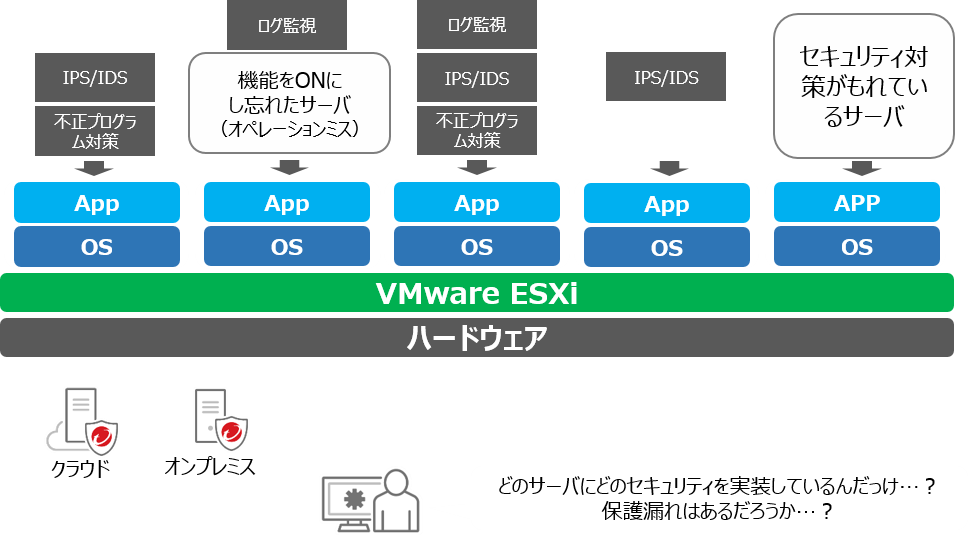Click the leftmost OS box
The image size is (968, 536).
click(97, 246)
